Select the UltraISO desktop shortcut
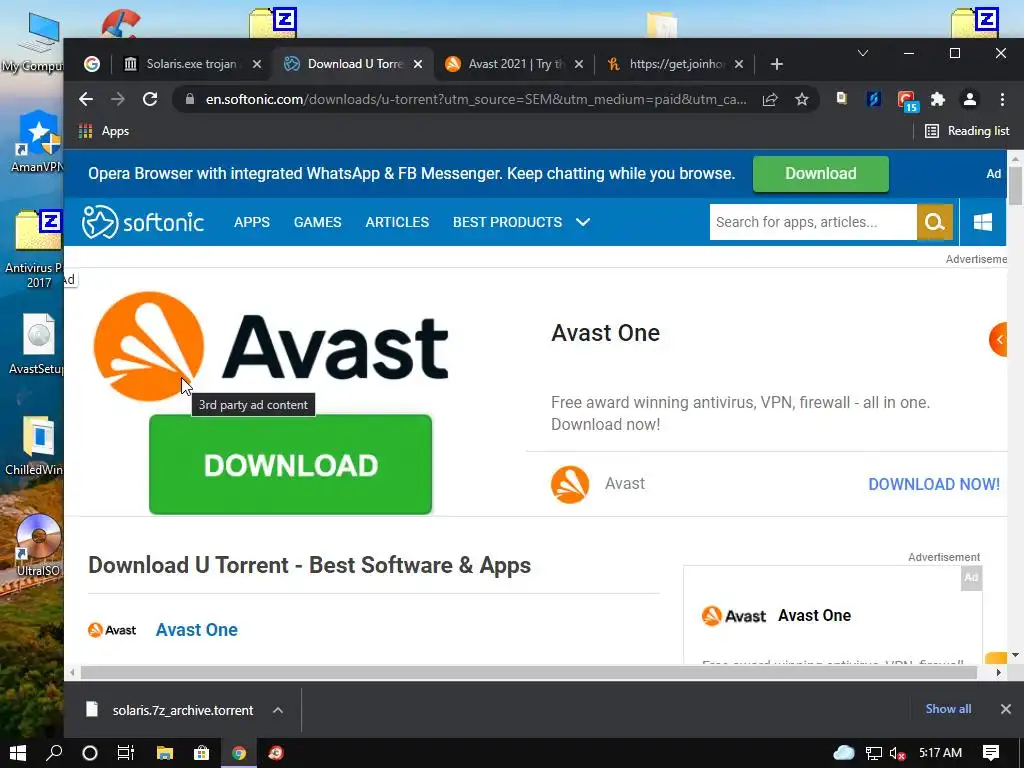Image resolution: width=1024 pixels, height=768 pixels. (37, 546)
